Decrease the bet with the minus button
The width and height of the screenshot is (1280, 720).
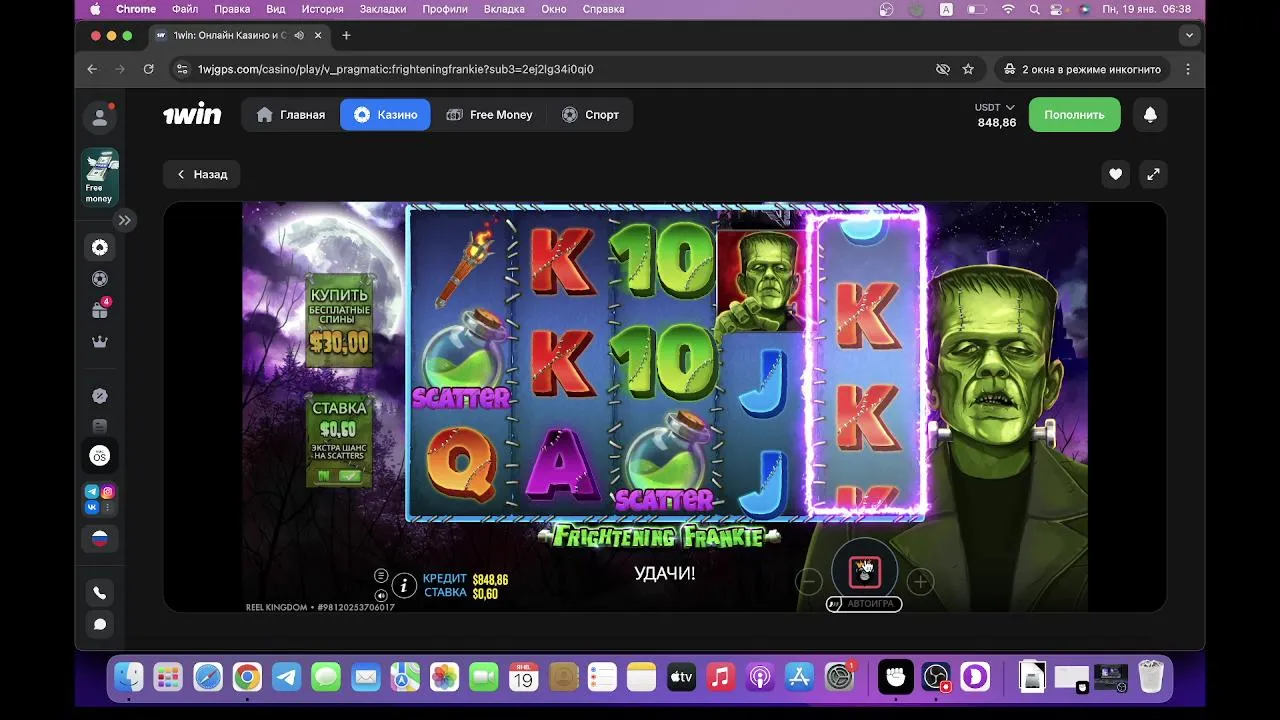[809, 581]
